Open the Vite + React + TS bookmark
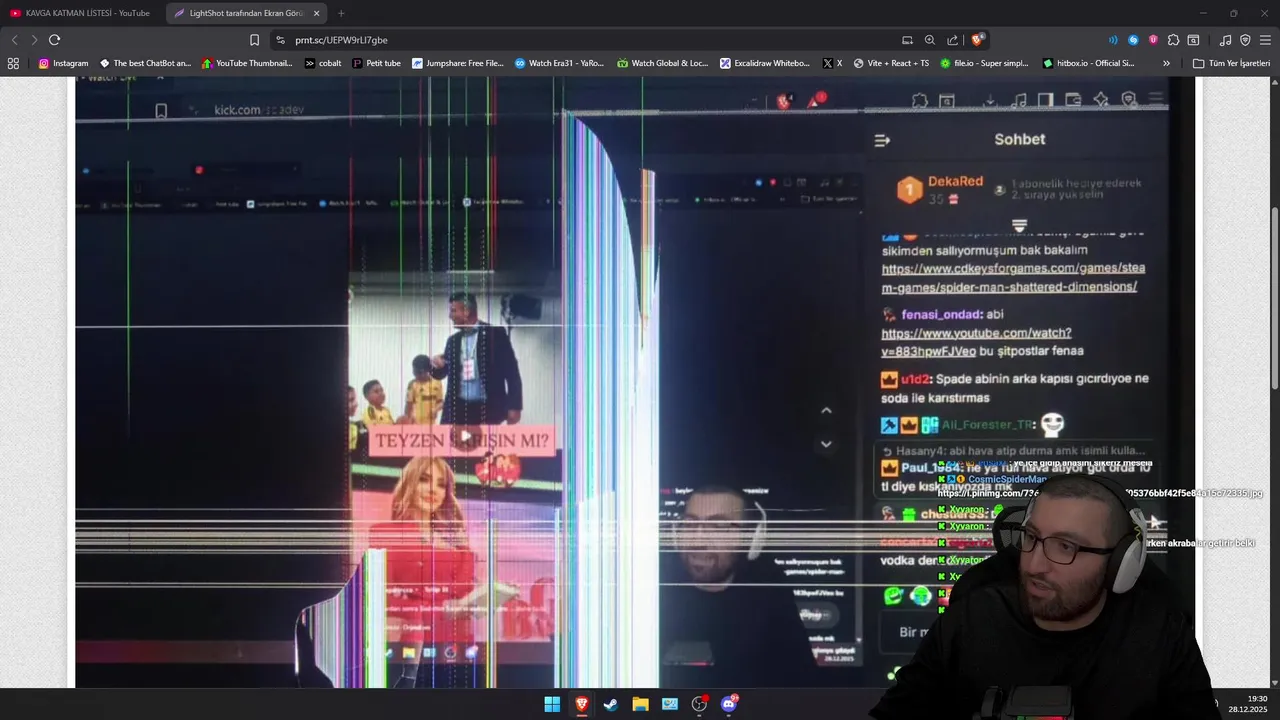The image size is (1280, 720). coord(890,63)
